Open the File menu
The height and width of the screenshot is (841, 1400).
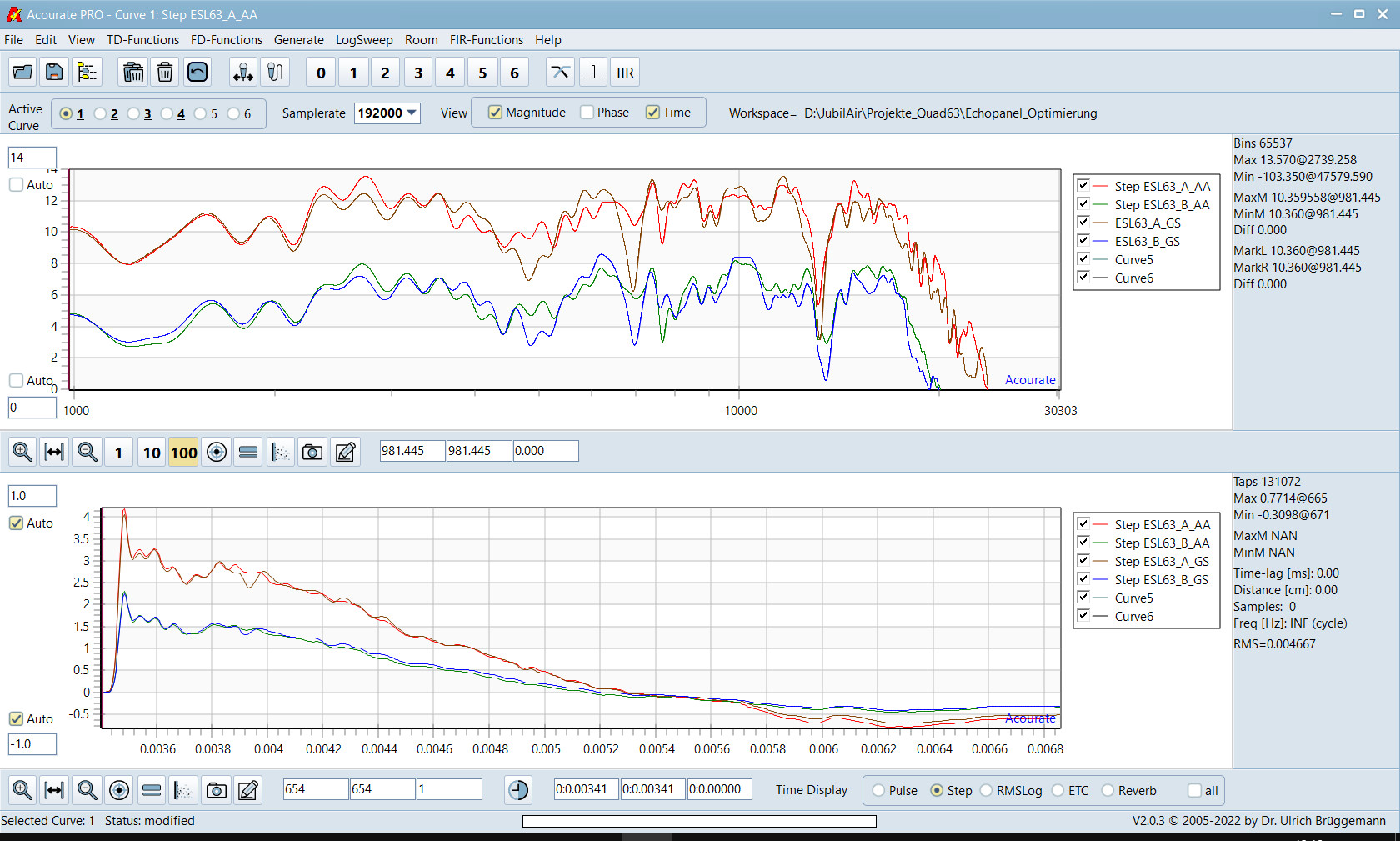pyautogui.click(x=13, y=40)
